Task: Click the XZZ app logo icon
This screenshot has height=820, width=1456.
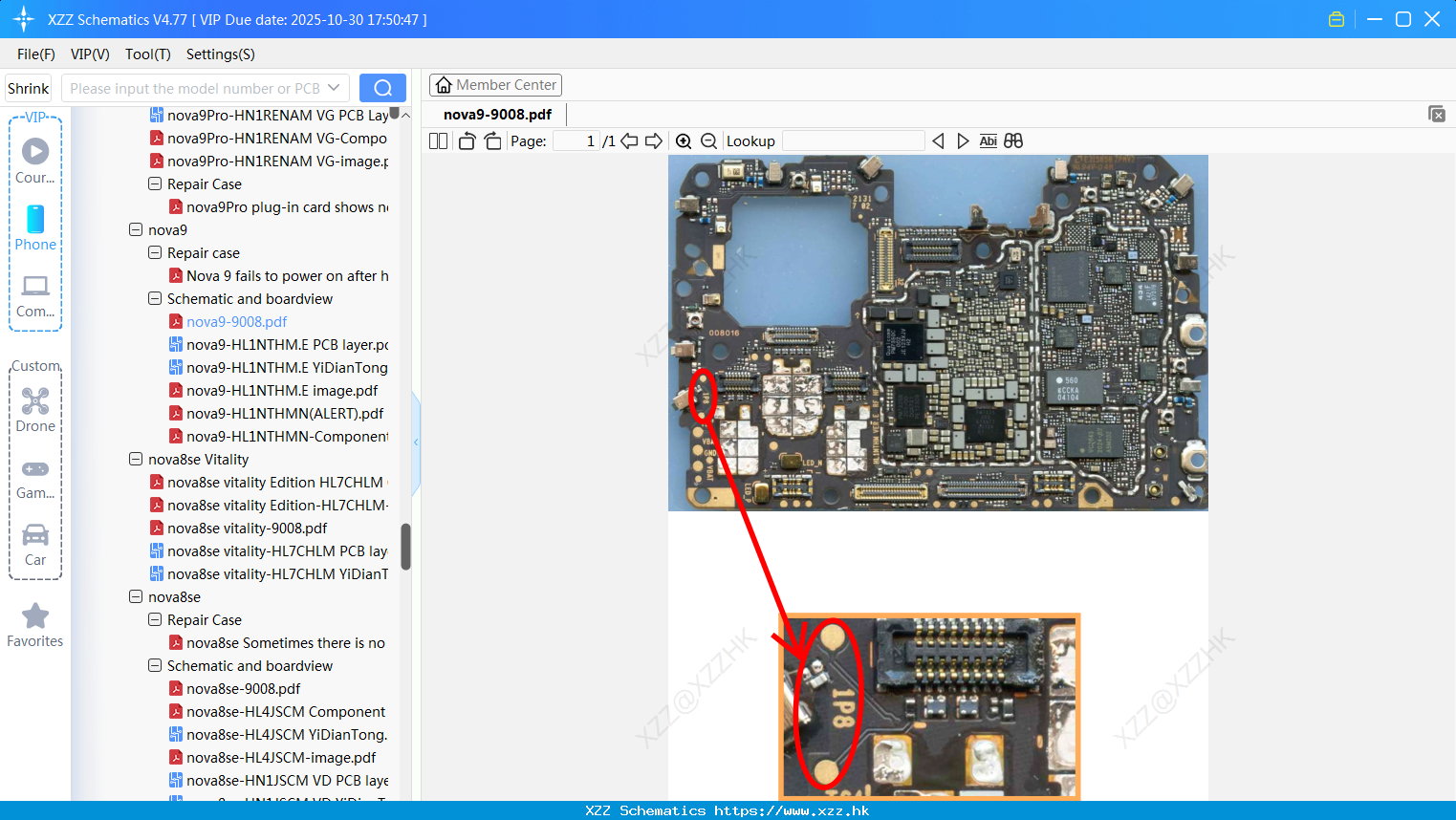Action: point(24,19)
